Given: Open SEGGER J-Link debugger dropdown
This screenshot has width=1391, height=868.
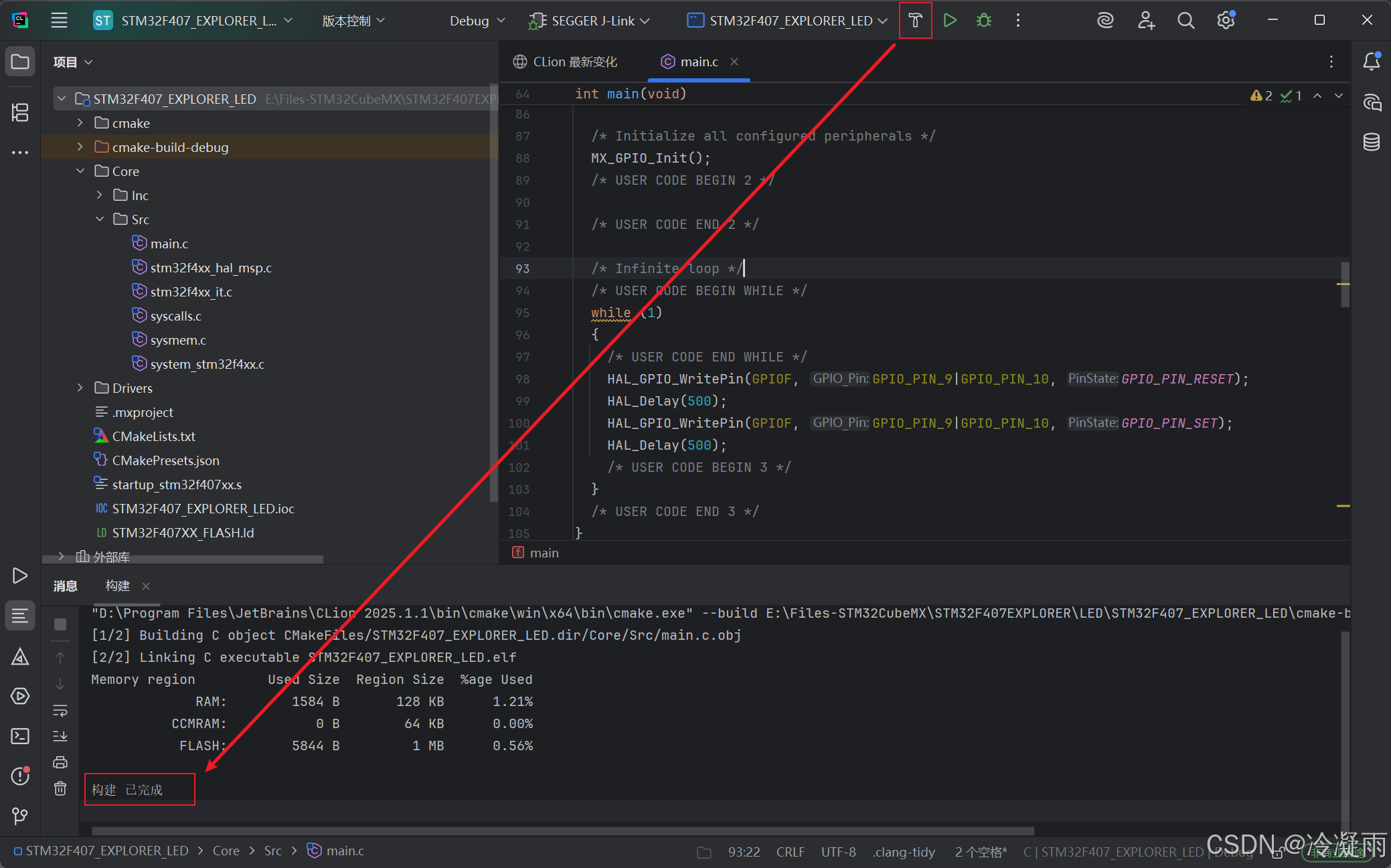Looking at the screenshot, I should 589,21.
